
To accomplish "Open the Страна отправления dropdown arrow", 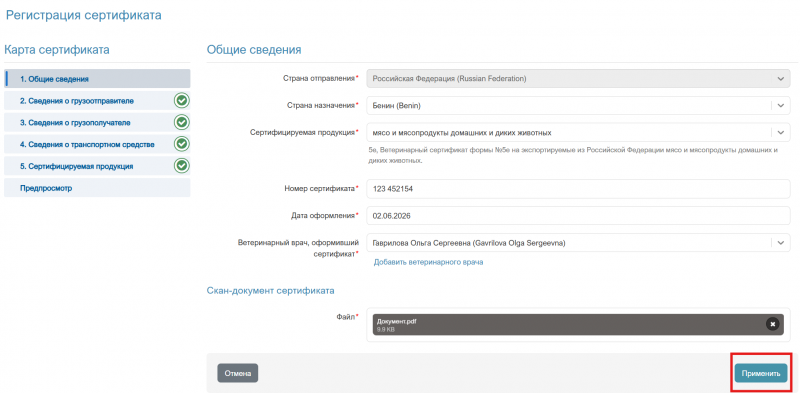I will point(781,79).
